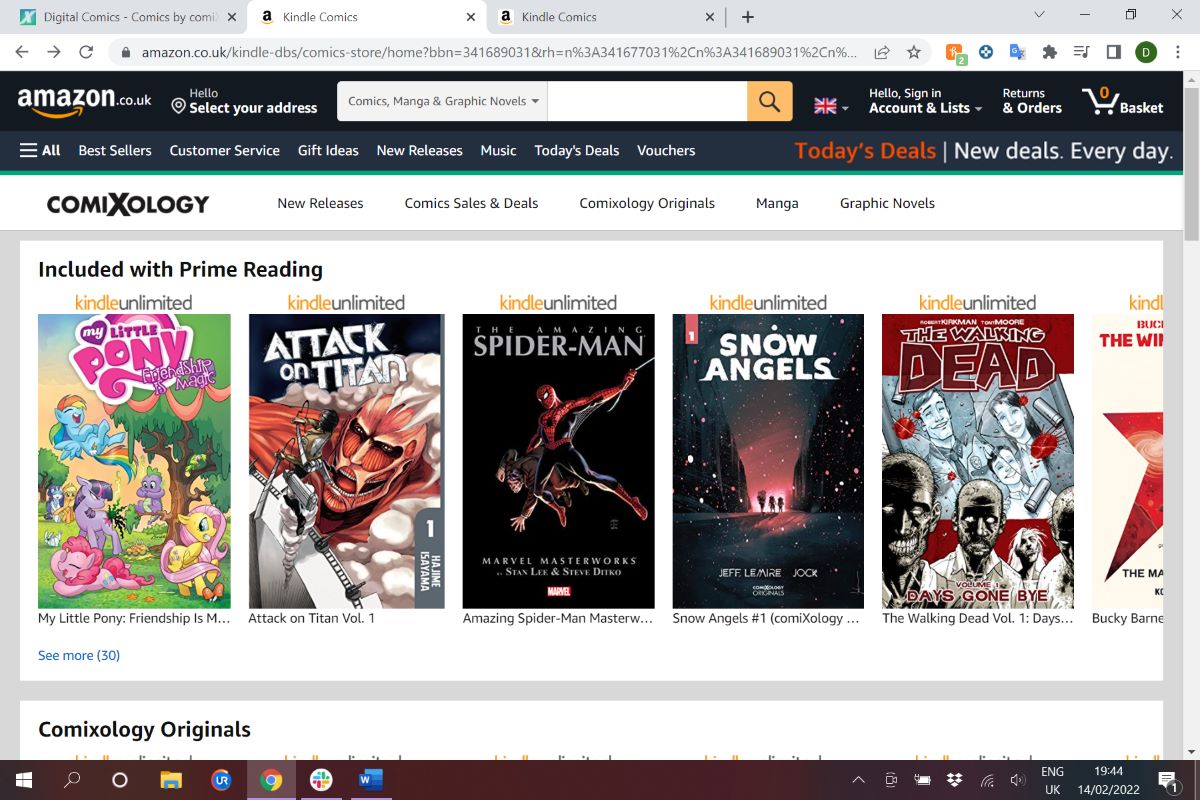Bookmark this page using the star icon
Screen dimensions: 1200x800
tap(913, 51)
